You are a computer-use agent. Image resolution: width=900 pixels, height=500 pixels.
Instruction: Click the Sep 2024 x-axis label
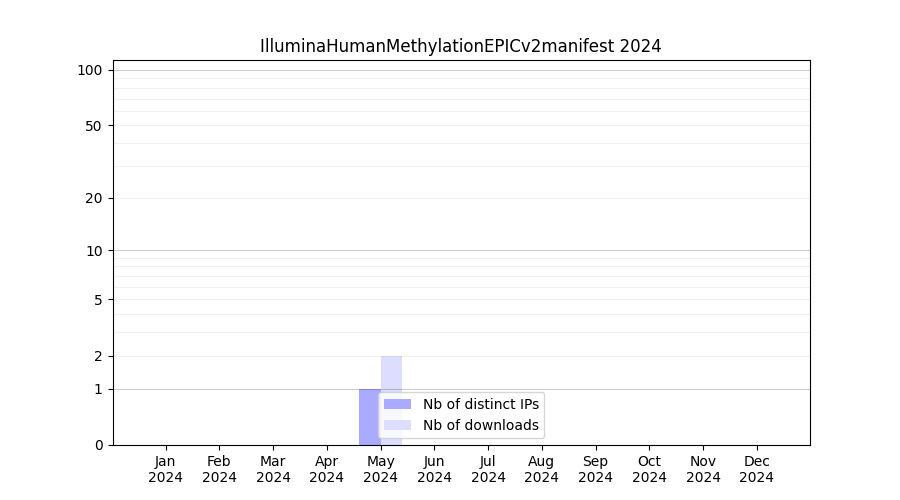[x=595, y=469]
